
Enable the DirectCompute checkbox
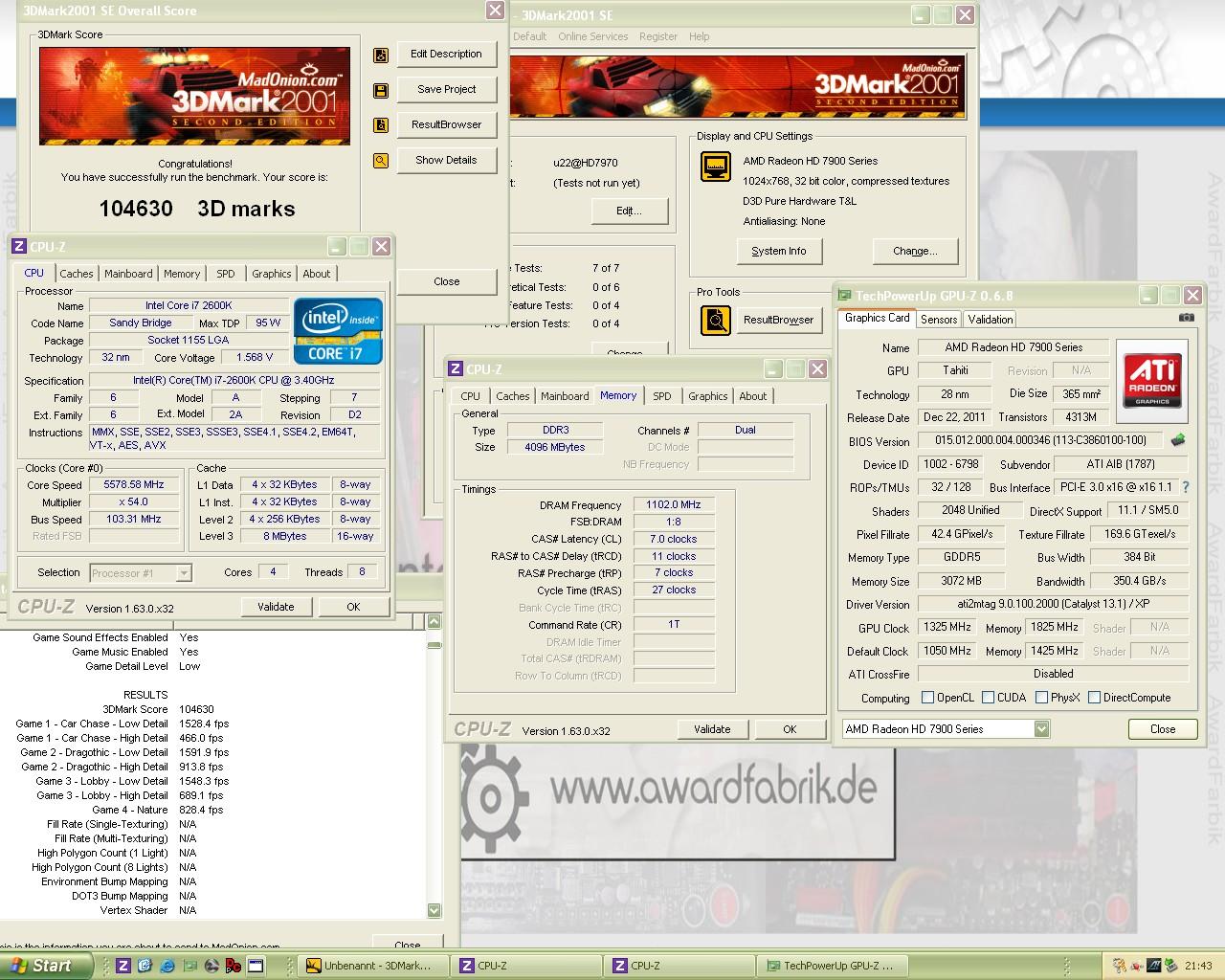(x=1094, y=698)
